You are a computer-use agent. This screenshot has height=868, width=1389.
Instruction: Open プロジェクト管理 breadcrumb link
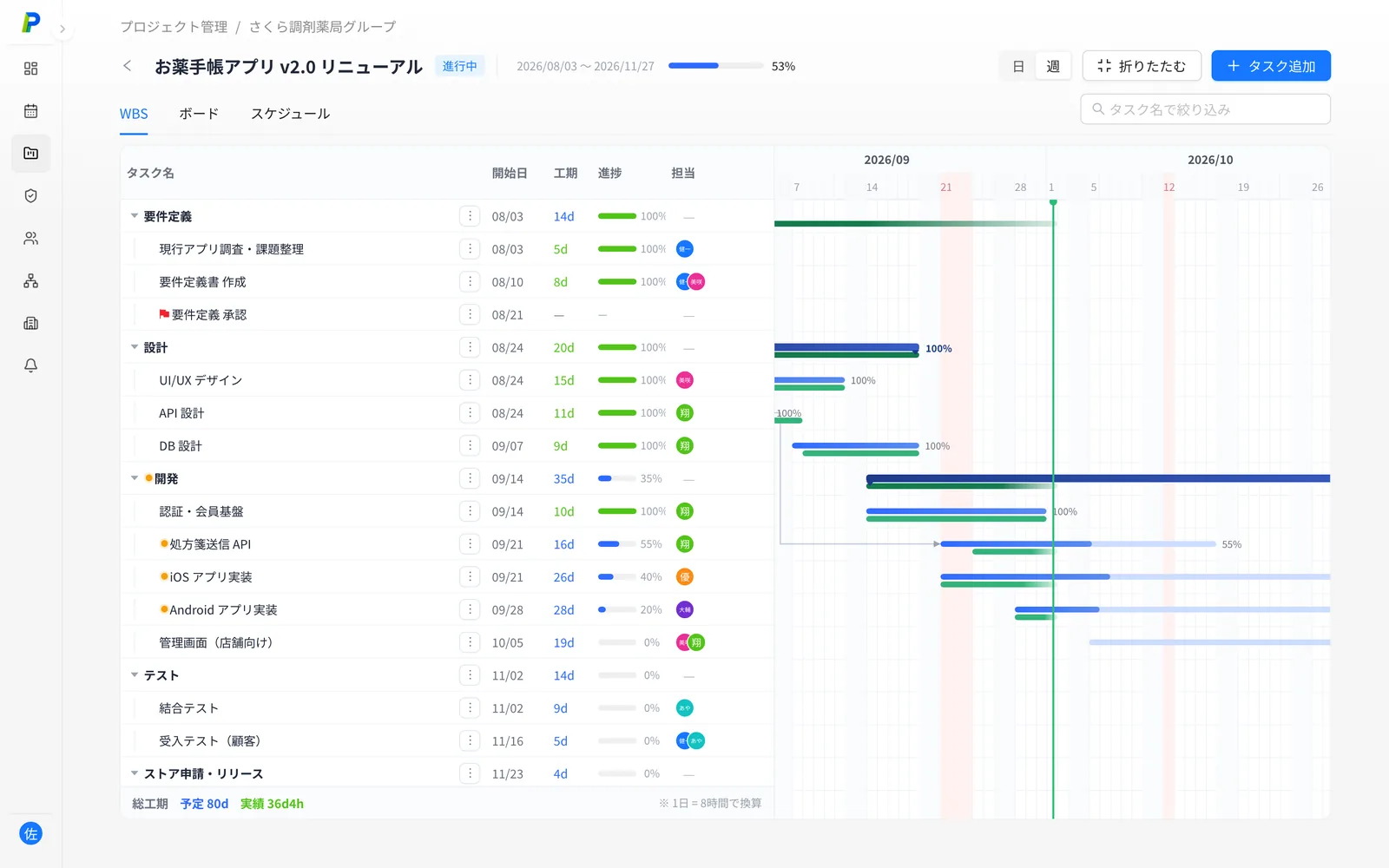[174, 27]
